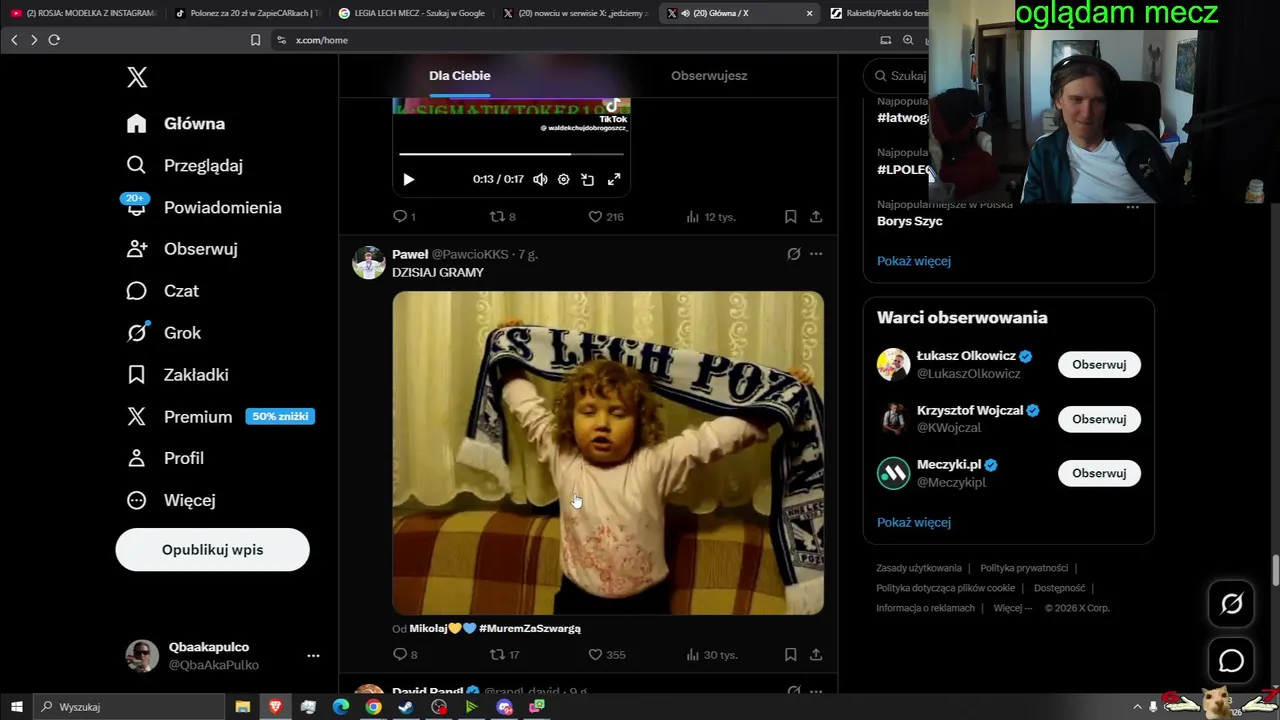The height and width of the screenshot is (720, 1280).
Task: Open Zakładki bookmarks
Action: (178, 375)
